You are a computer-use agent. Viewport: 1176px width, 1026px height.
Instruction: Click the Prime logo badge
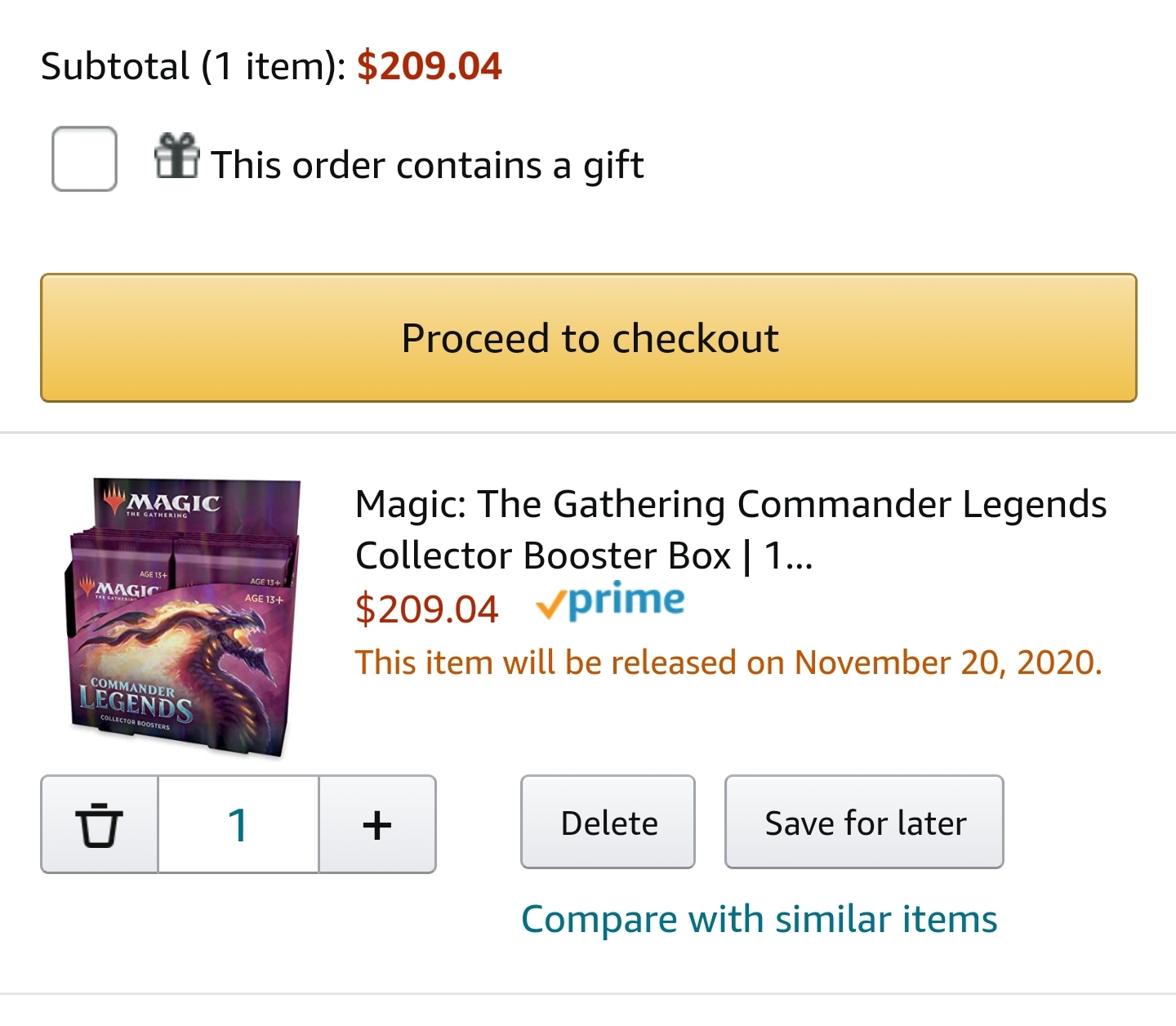pos(610,603)
